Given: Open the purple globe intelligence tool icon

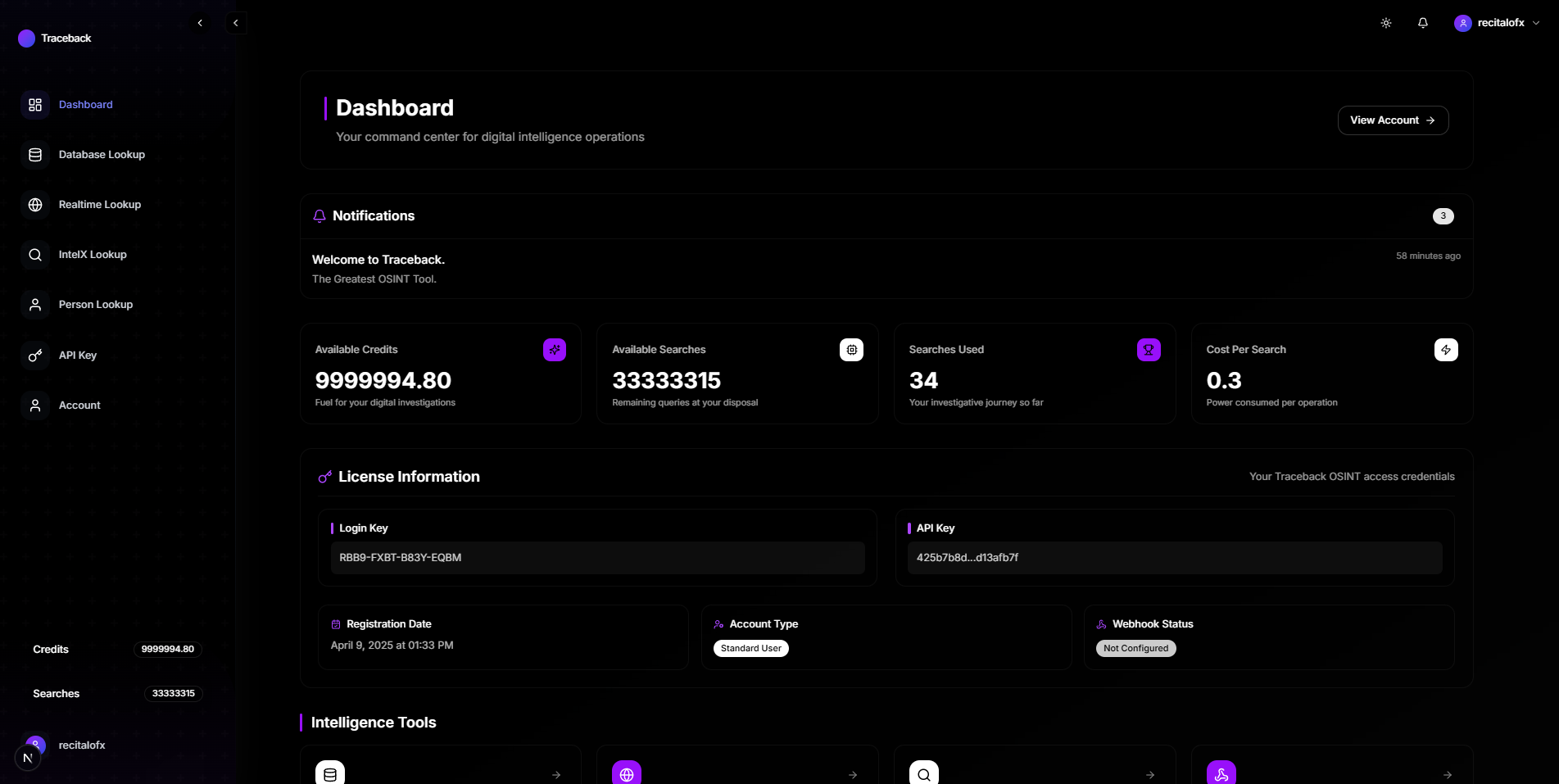Looking at the screenshot, I should (627, 773).
